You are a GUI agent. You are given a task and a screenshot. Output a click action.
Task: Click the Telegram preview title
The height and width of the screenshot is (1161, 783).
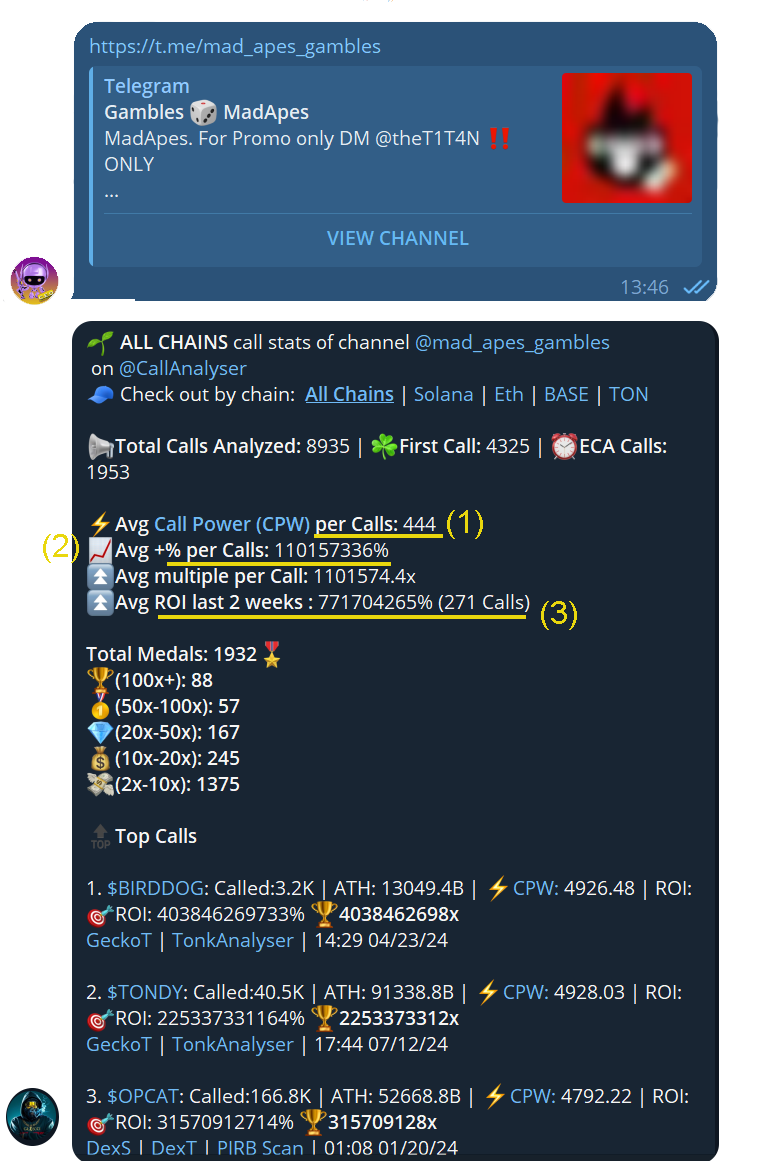point(147,87)
